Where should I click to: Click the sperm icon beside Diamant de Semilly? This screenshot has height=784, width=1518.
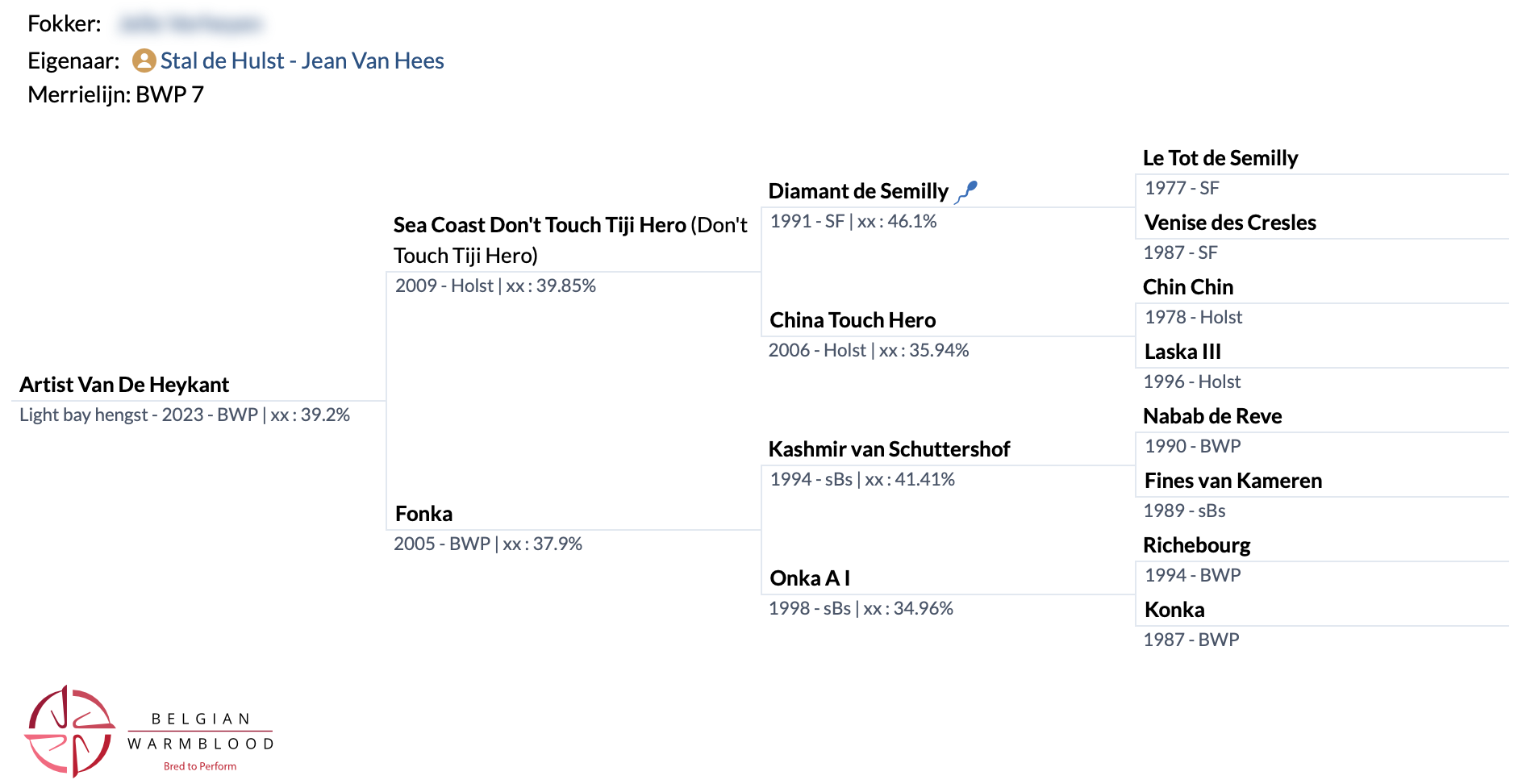point(966,192)
